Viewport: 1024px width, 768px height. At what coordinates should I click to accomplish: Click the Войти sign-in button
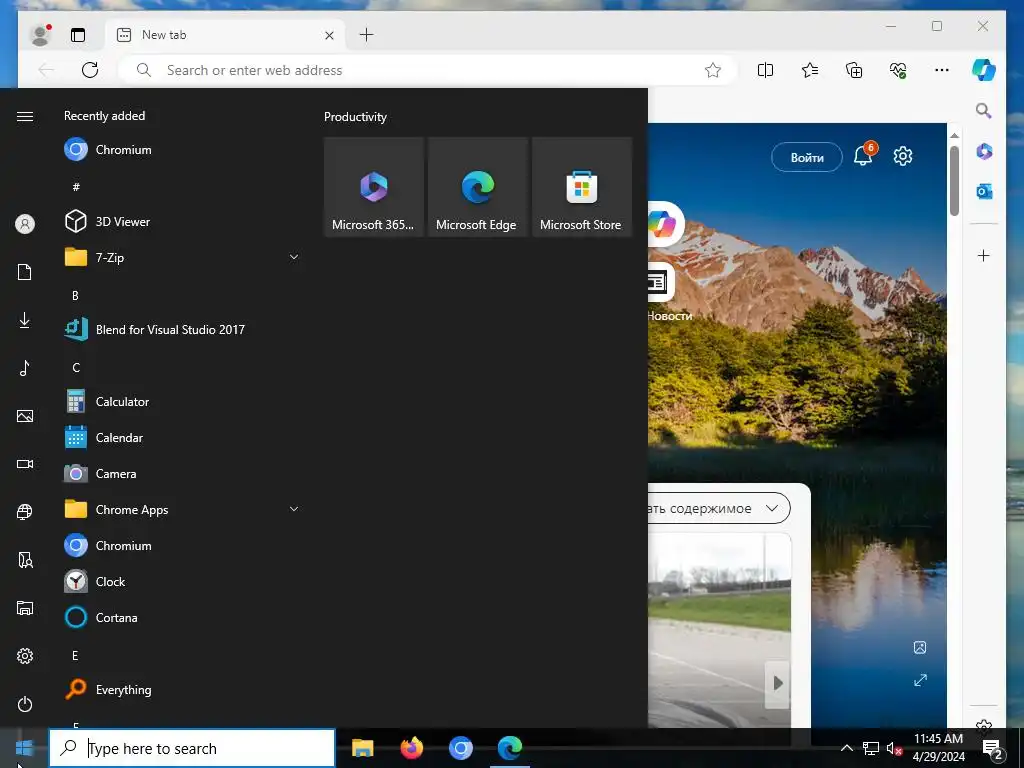(x=807, y=157)
